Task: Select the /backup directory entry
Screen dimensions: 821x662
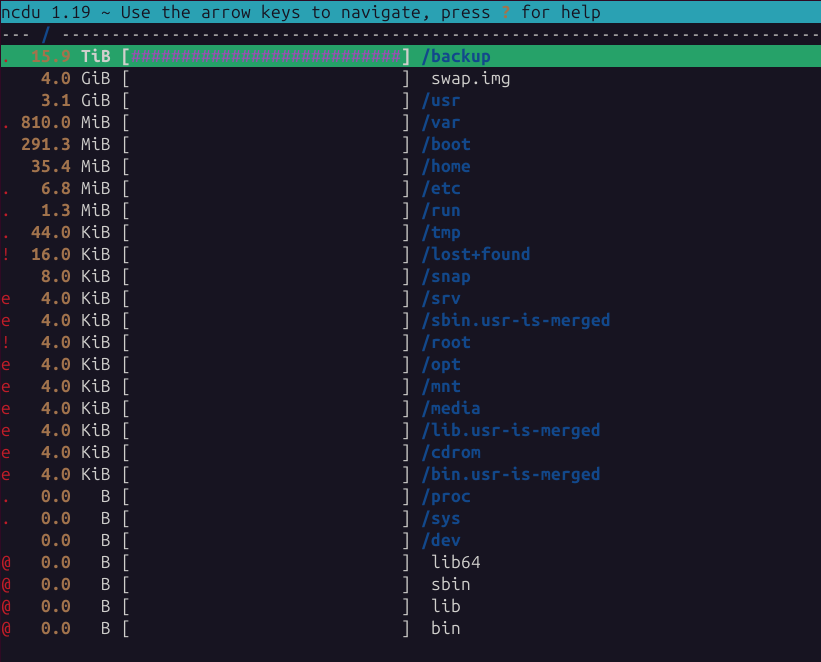Action: click(456, 57)
